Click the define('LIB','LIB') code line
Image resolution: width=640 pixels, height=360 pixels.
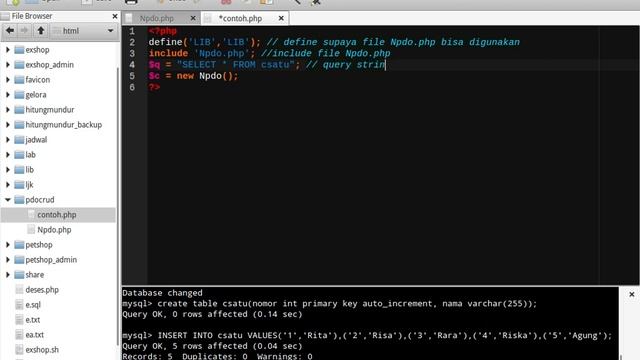click(204, 42)
